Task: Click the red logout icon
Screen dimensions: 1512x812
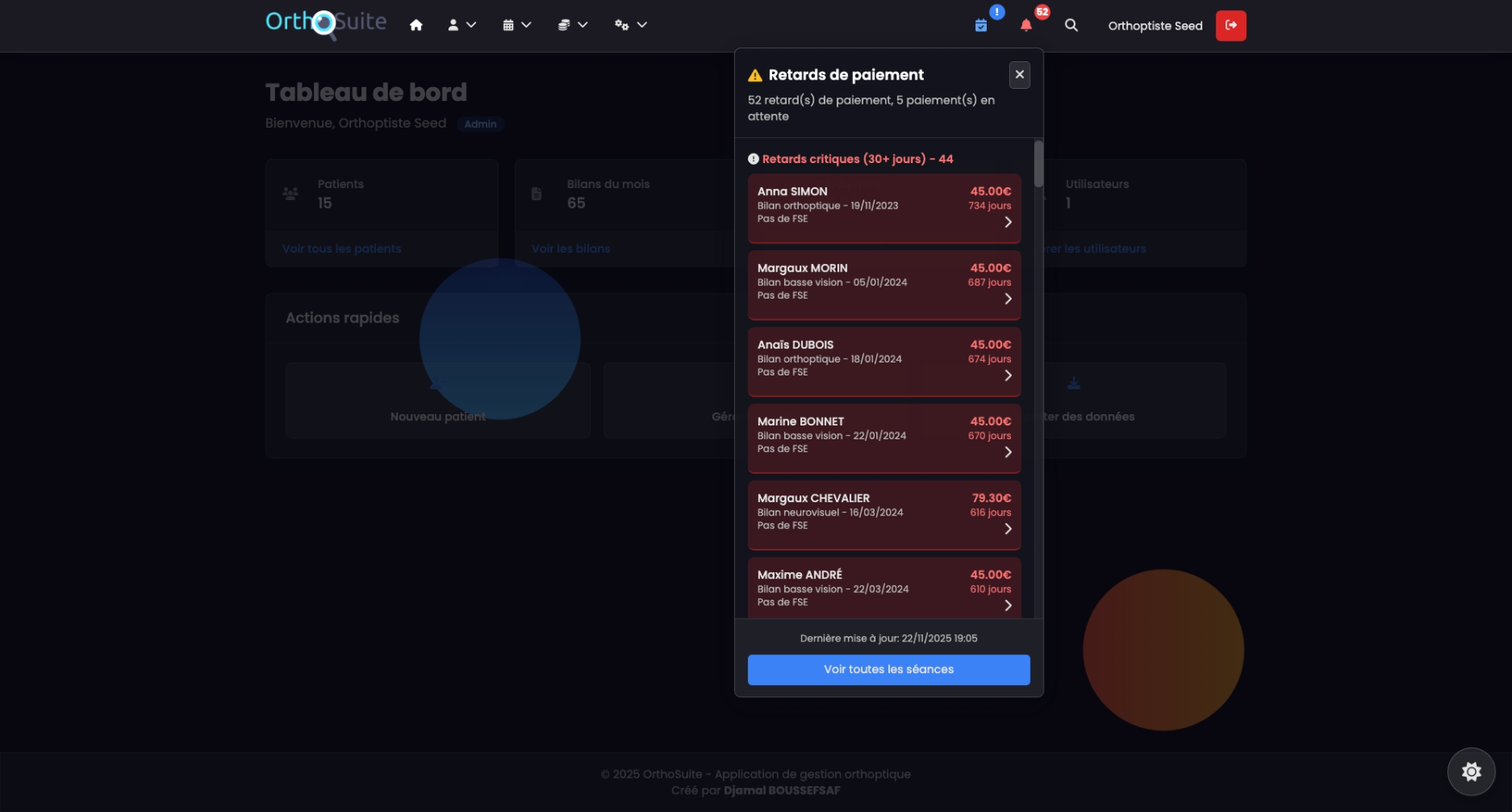Action: coord(1231,26)
